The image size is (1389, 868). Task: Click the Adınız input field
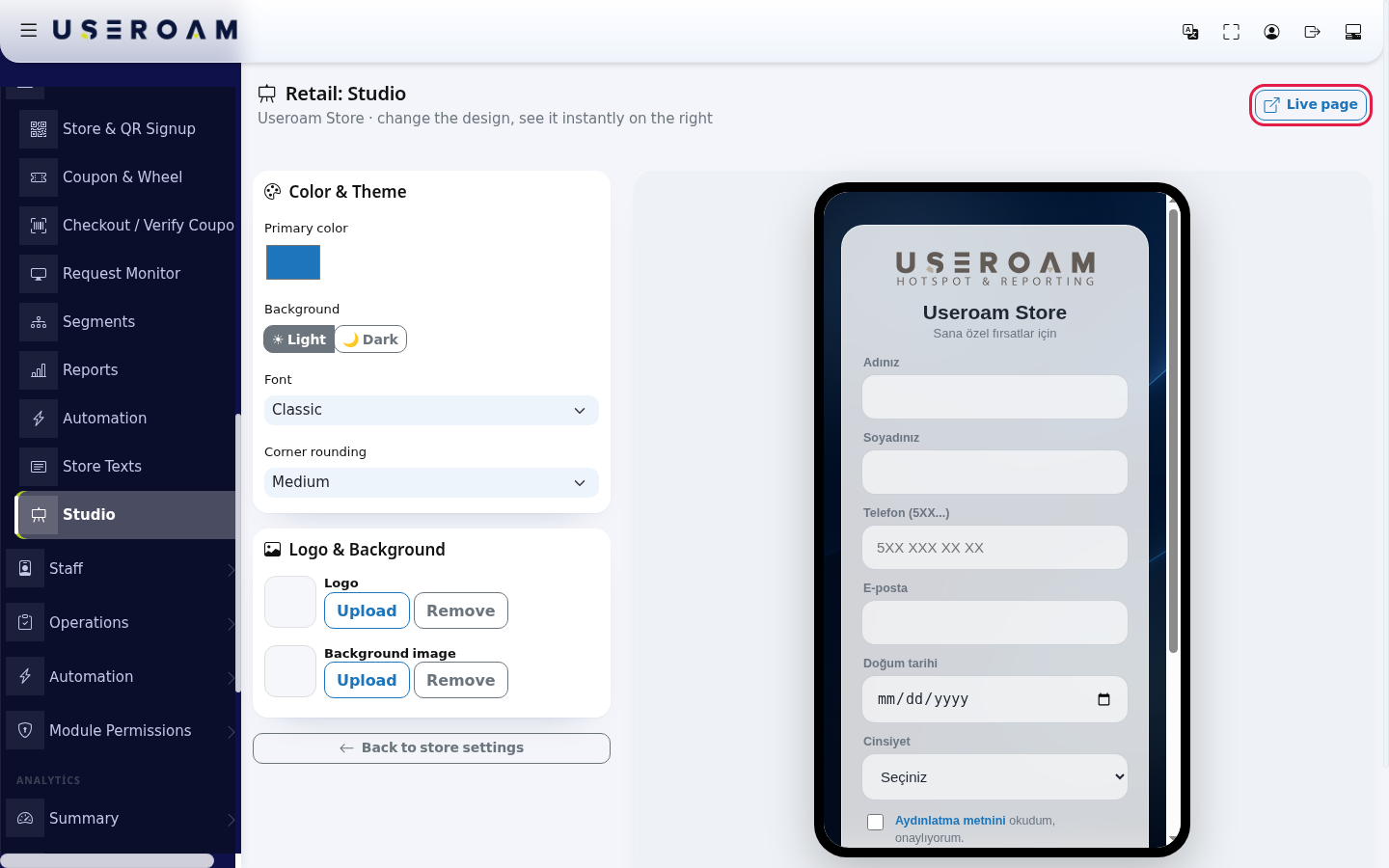(994, 397)
